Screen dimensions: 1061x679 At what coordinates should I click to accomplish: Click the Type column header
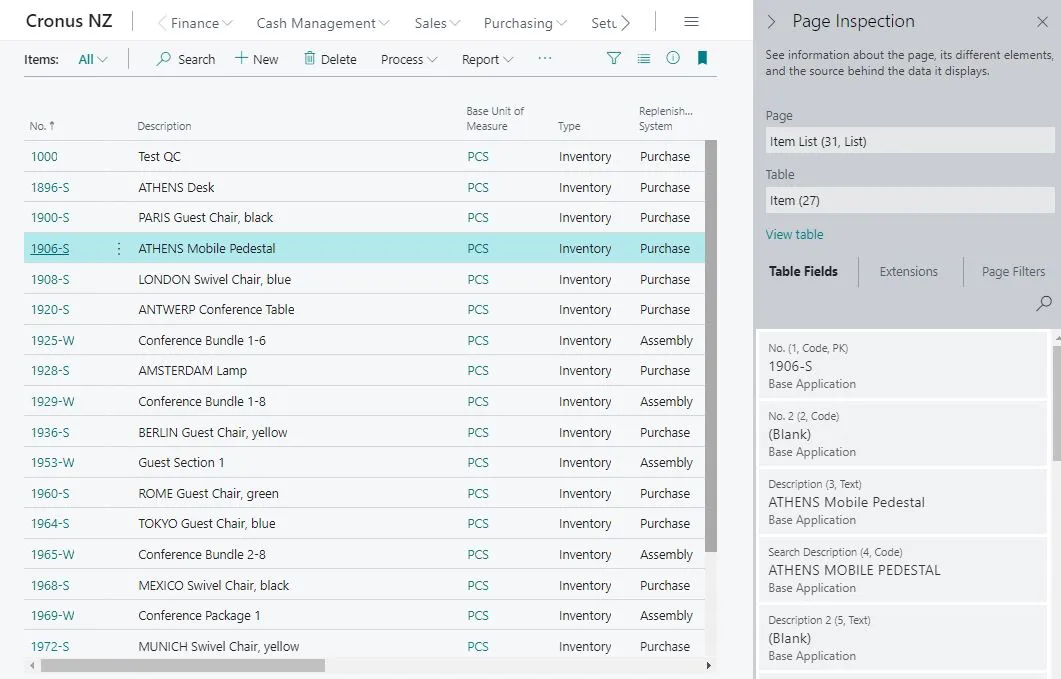point(569,126)
